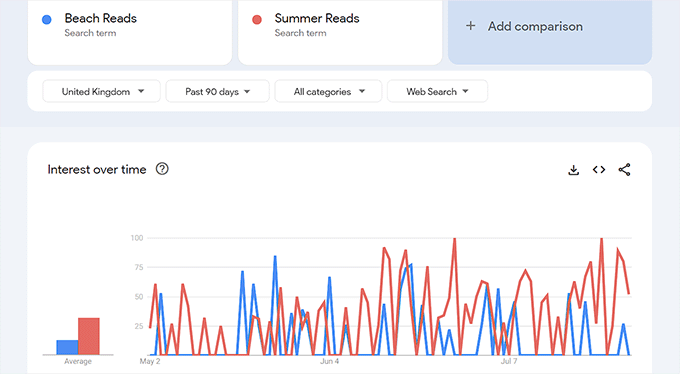Click the 50 y-axis value

(x=139, y=297)
